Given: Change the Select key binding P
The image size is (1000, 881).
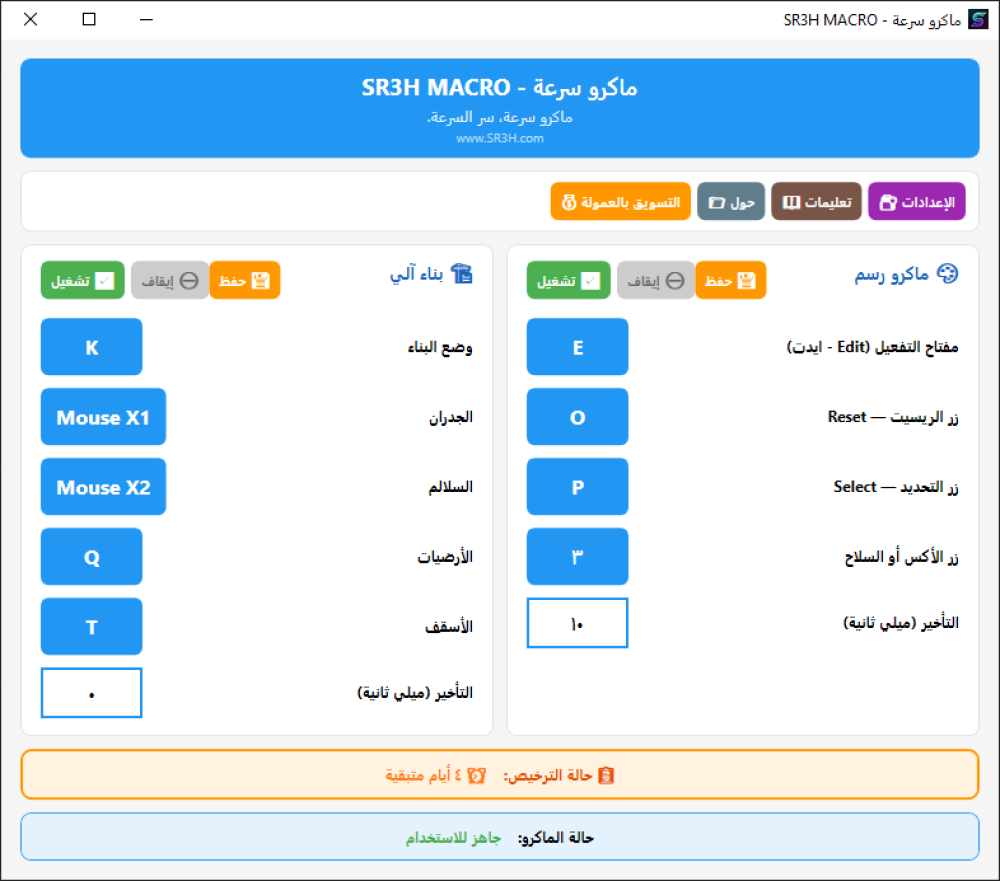Looking at the screenshot, I should [577, 487].
